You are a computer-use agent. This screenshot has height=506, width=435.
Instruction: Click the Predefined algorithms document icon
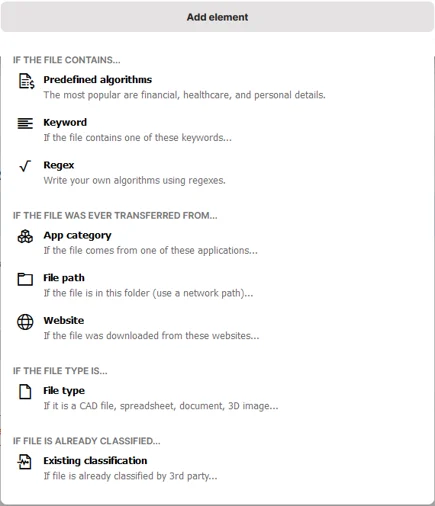click(x=26, y=81)
